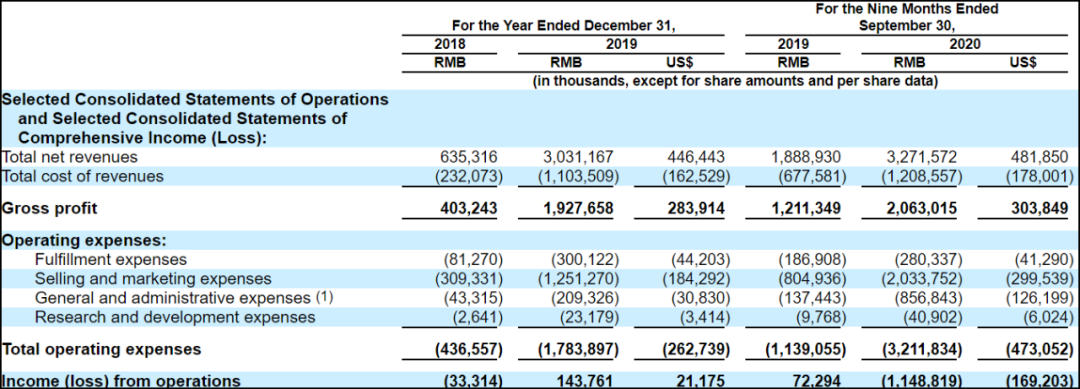Image resolution: width=1080 pixels, height=389 pixels.
Task: Click the Total net revenues row label
Action: point(70,157)
